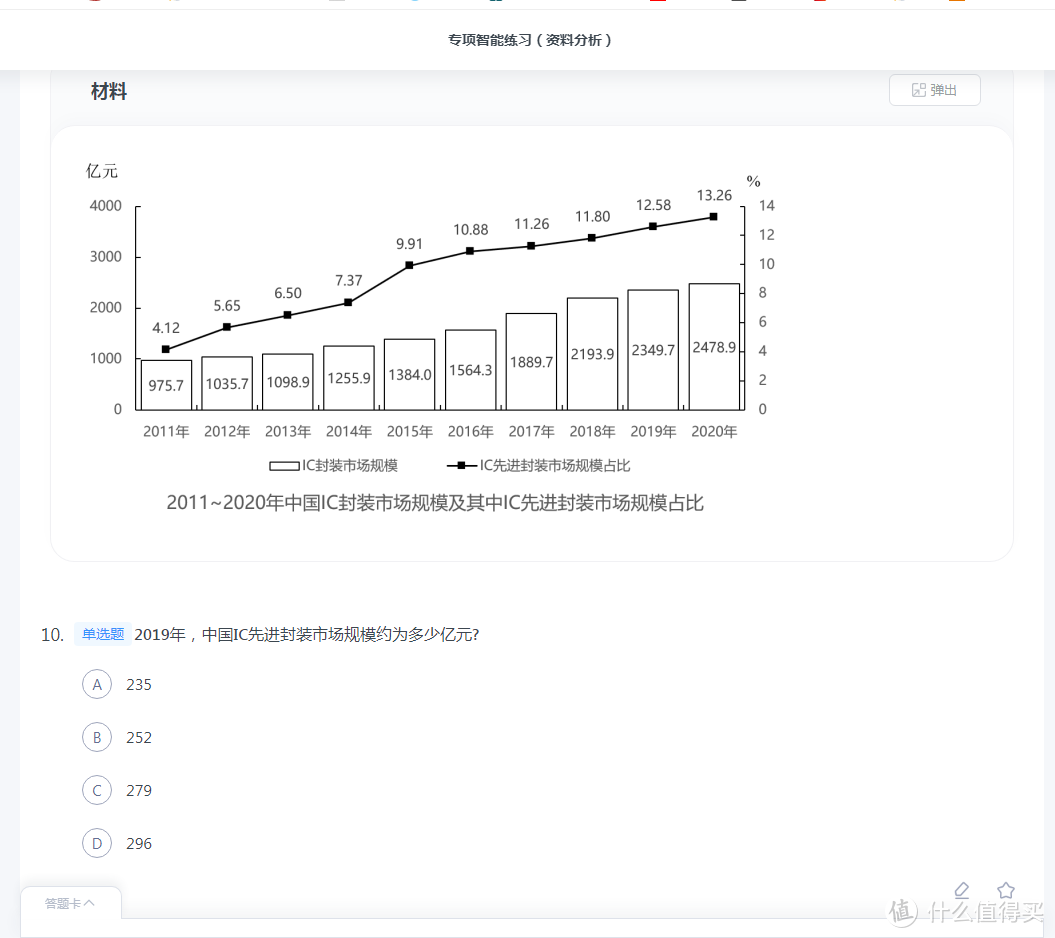This screenshot has width=1055, height=938.
Task: Select answer option A 235
Action: point(97,684)
